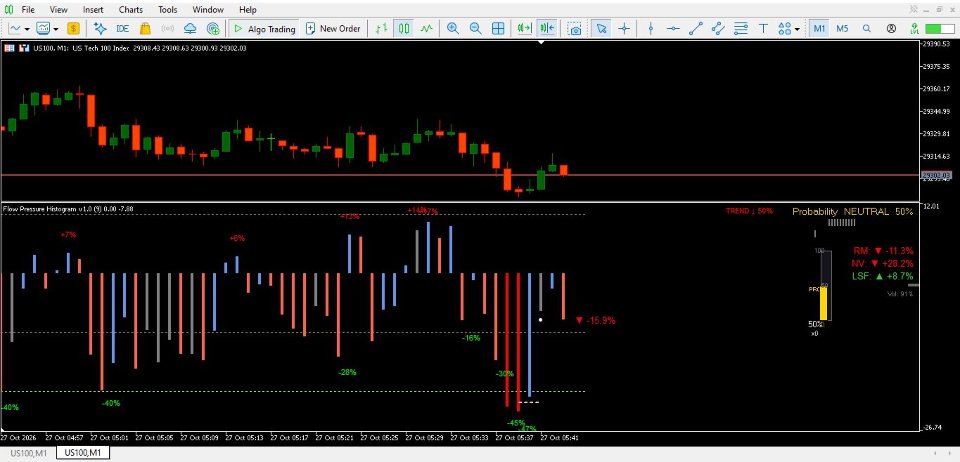Screen dimensions: 960x462
Task: Draw a vertical line object
Action: [651, 28]
